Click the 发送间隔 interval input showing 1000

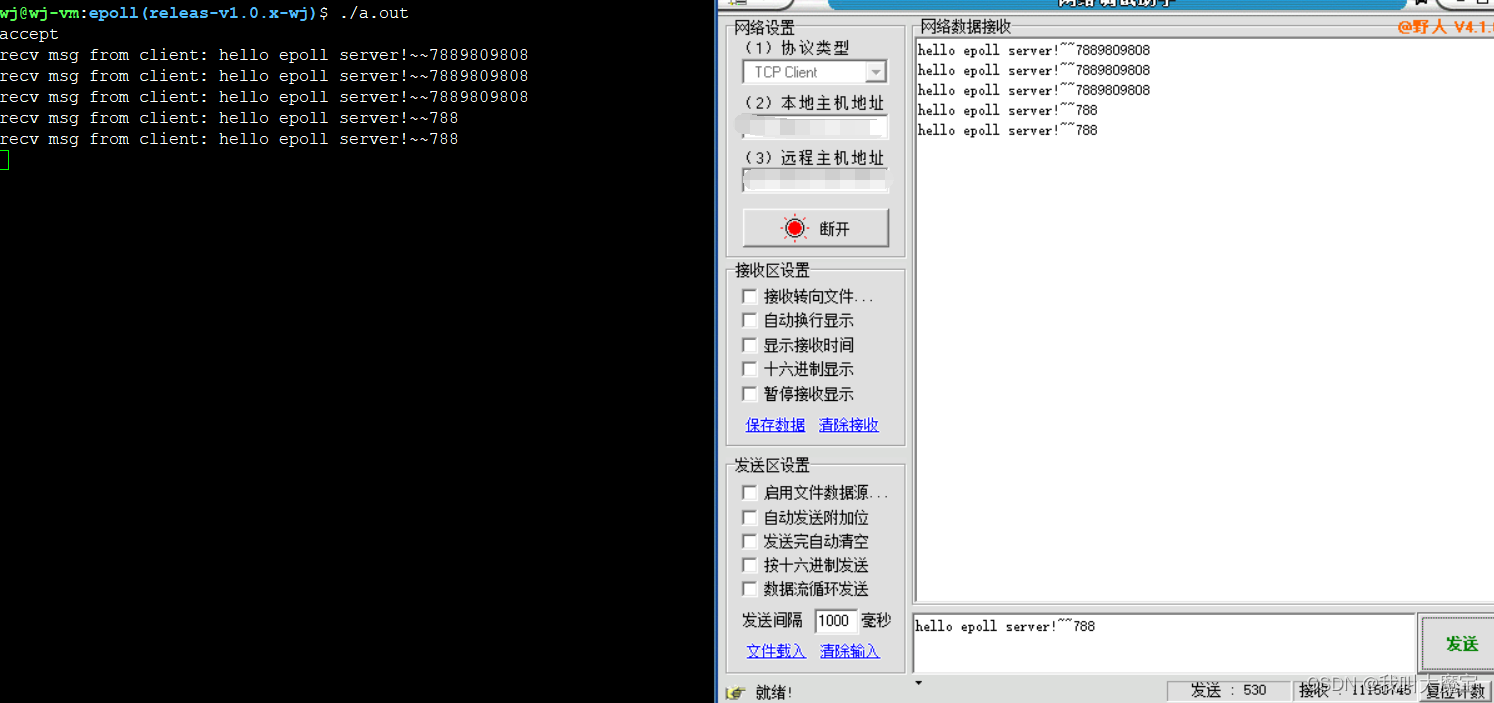pos(836,621)
